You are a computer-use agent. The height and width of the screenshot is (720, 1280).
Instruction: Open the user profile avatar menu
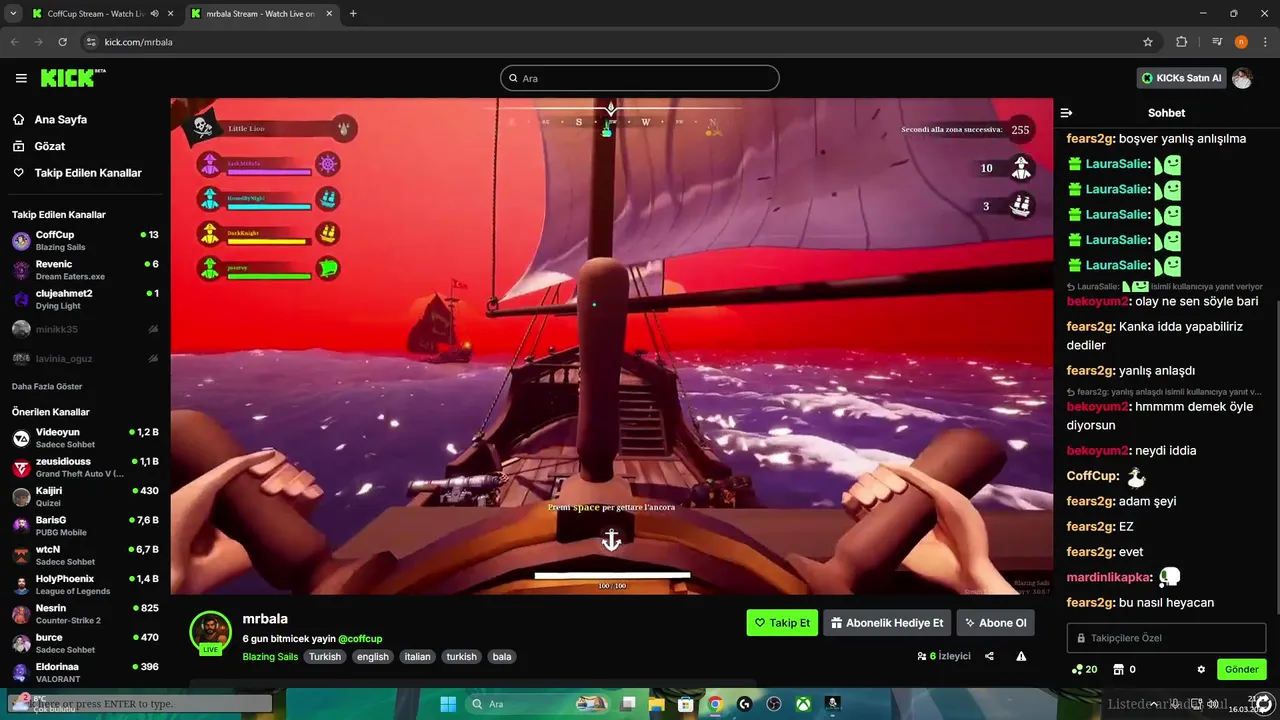tap(1242, 78)
